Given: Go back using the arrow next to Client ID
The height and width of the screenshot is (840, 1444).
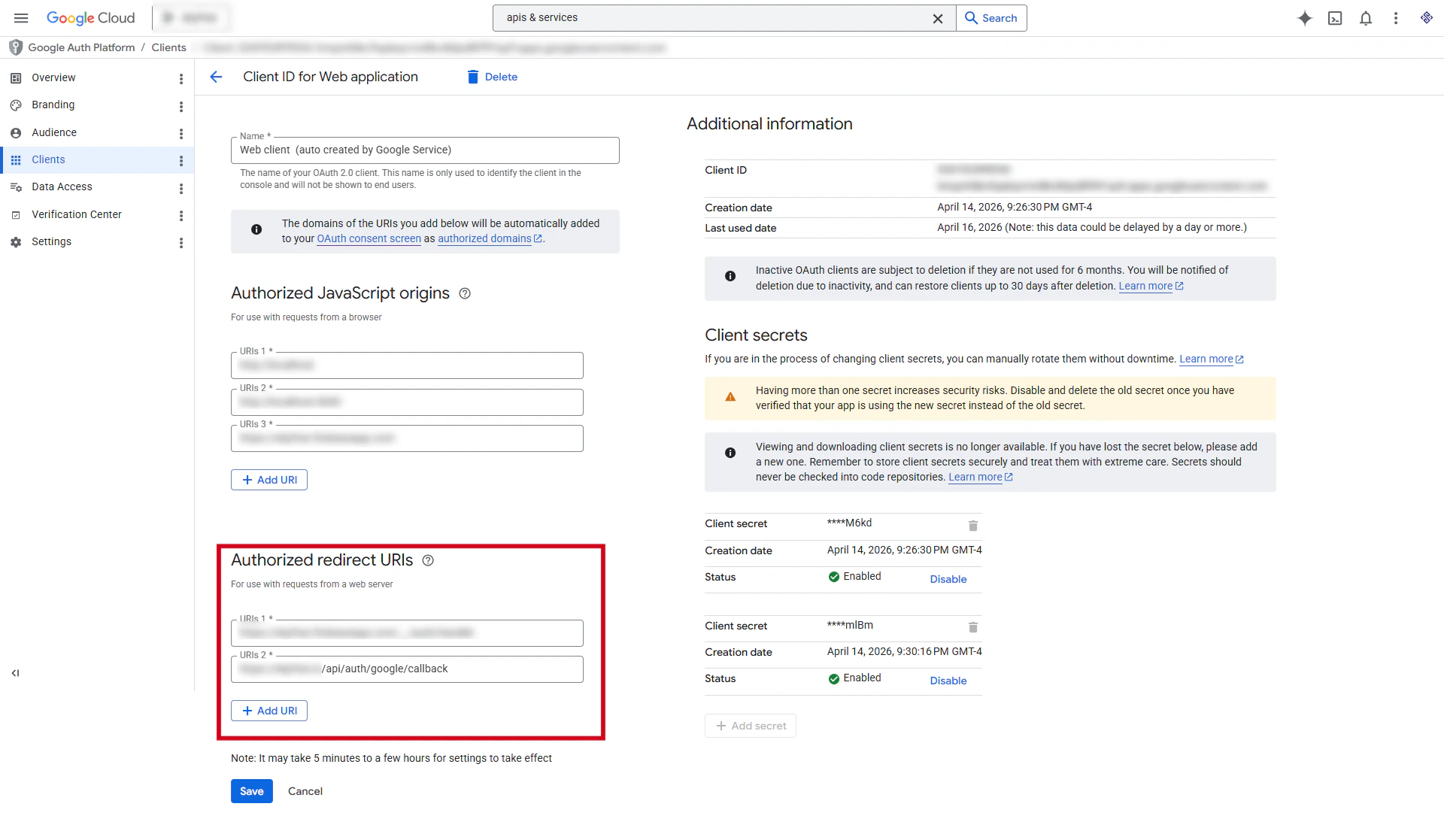Looking at the screenshot, I should point(216,76).
